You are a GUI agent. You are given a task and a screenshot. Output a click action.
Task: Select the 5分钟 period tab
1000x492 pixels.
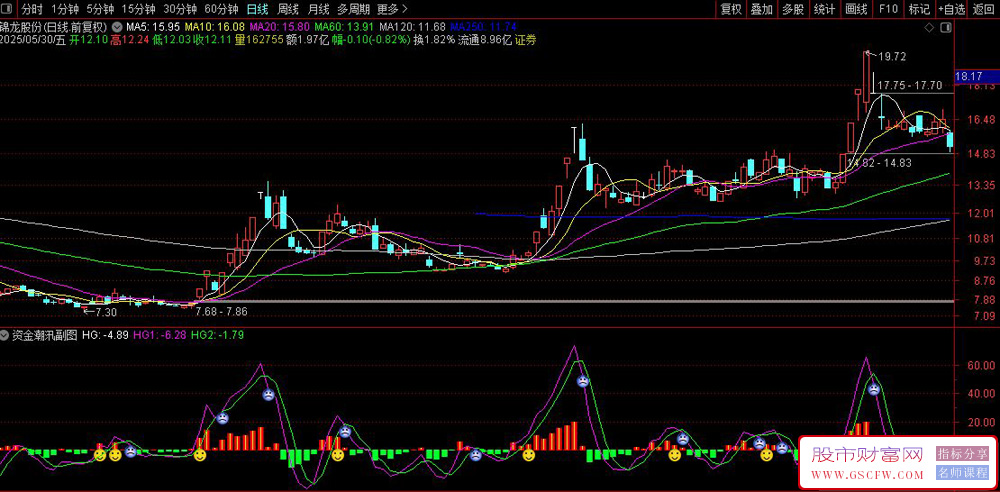click(x=100, y=10)
